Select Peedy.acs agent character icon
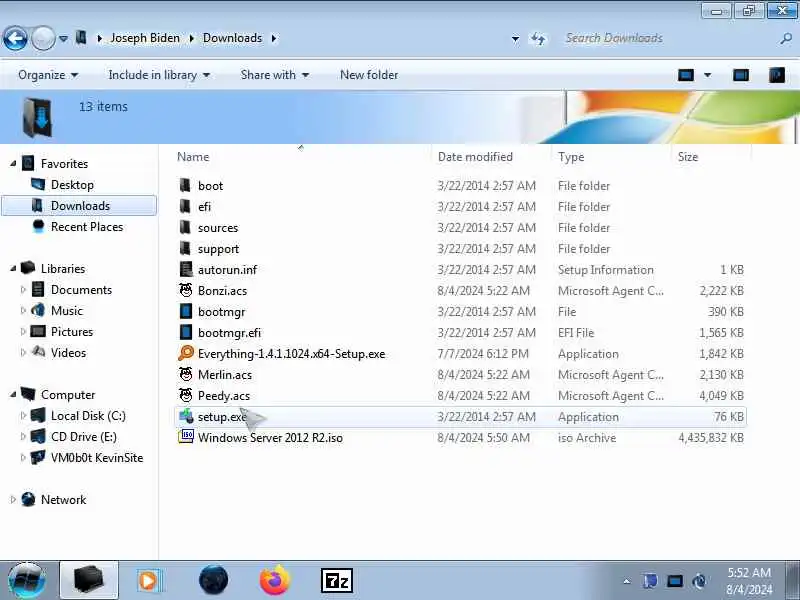Screen dimensions: 800x600 (186, 395)
